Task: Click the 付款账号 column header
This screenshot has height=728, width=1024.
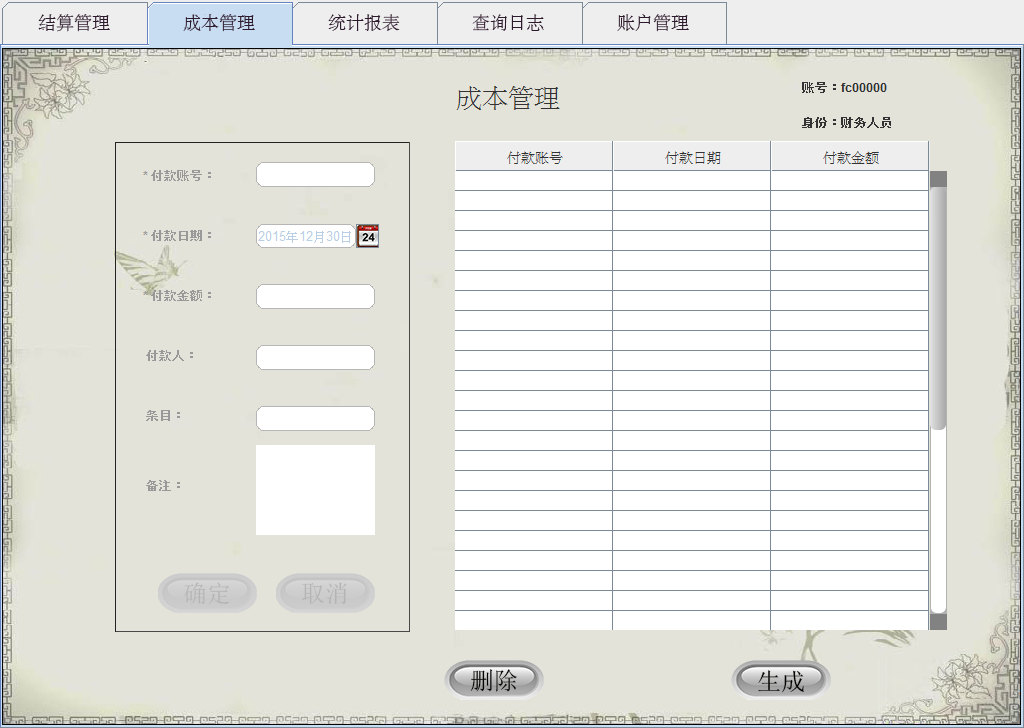Action: point(533,155)
